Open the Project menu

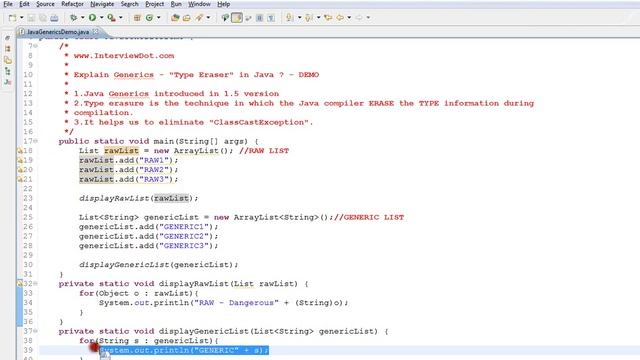pos(155,4)
